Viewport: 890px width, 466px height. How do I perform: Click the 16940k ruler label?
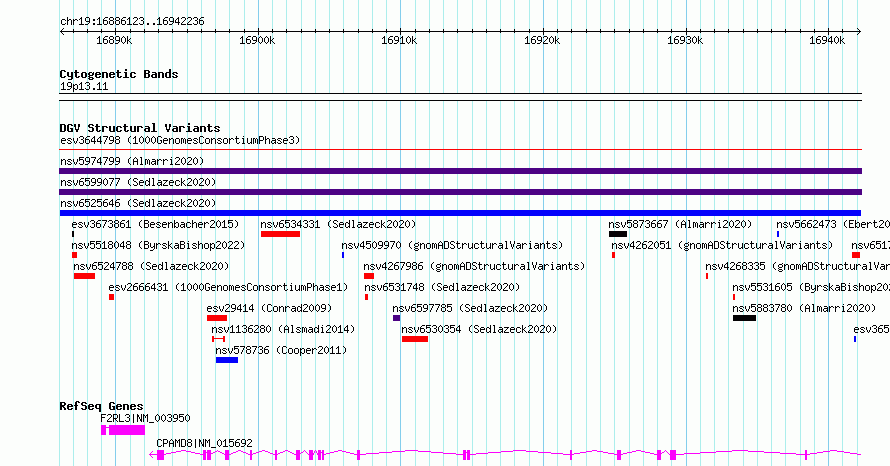[x=827, y=40]
